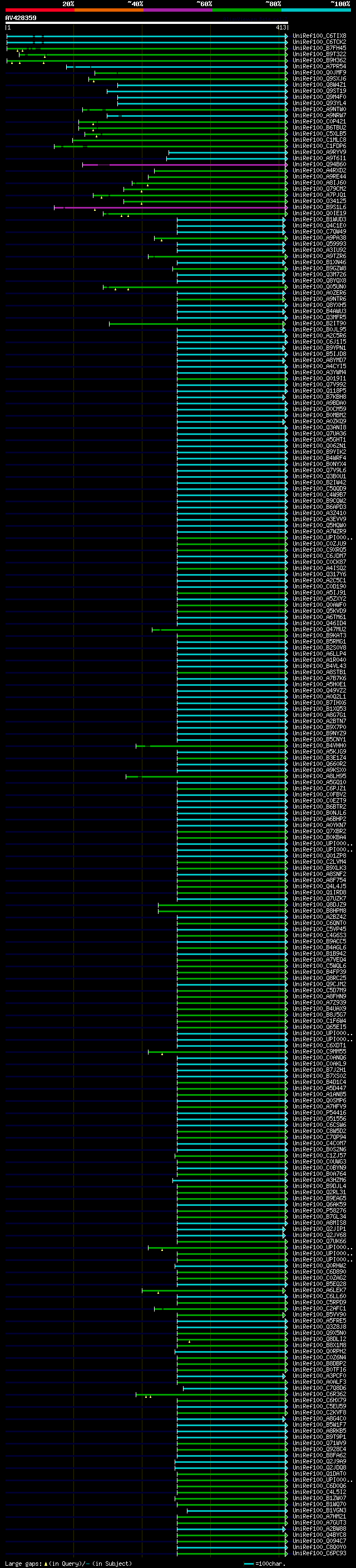Viewport: 356px width, 1568px height.
Task: Select the UniRef100_B8J5G7 label
Action: pyautogui.click(x=319, y=1015)
